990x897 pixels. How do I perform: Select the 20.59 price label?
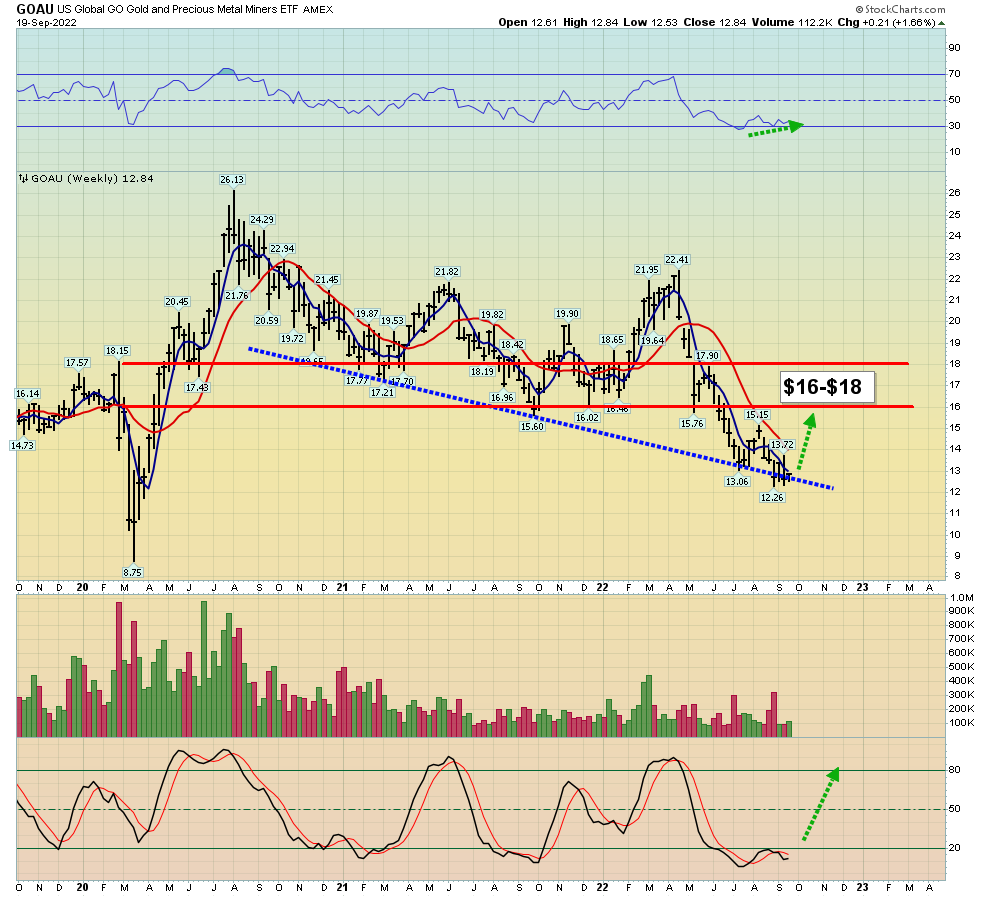click(267, 320)
